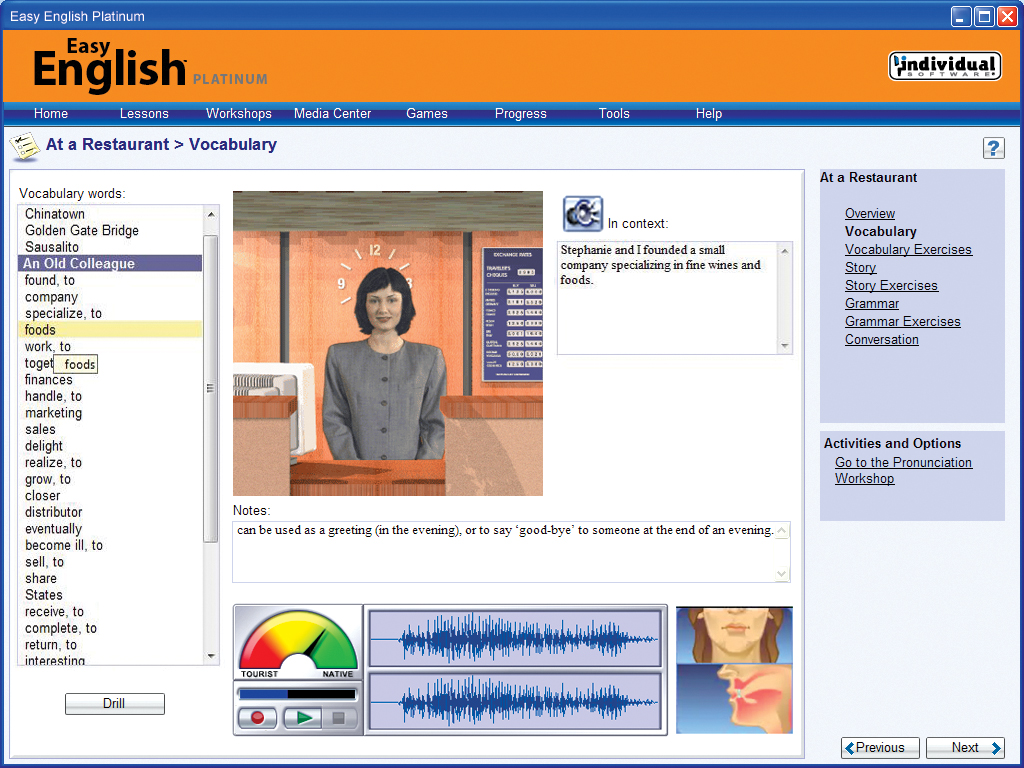Start recording your pronunciation
Screen dimensions: 1024x768
click(x=257, y=718)
